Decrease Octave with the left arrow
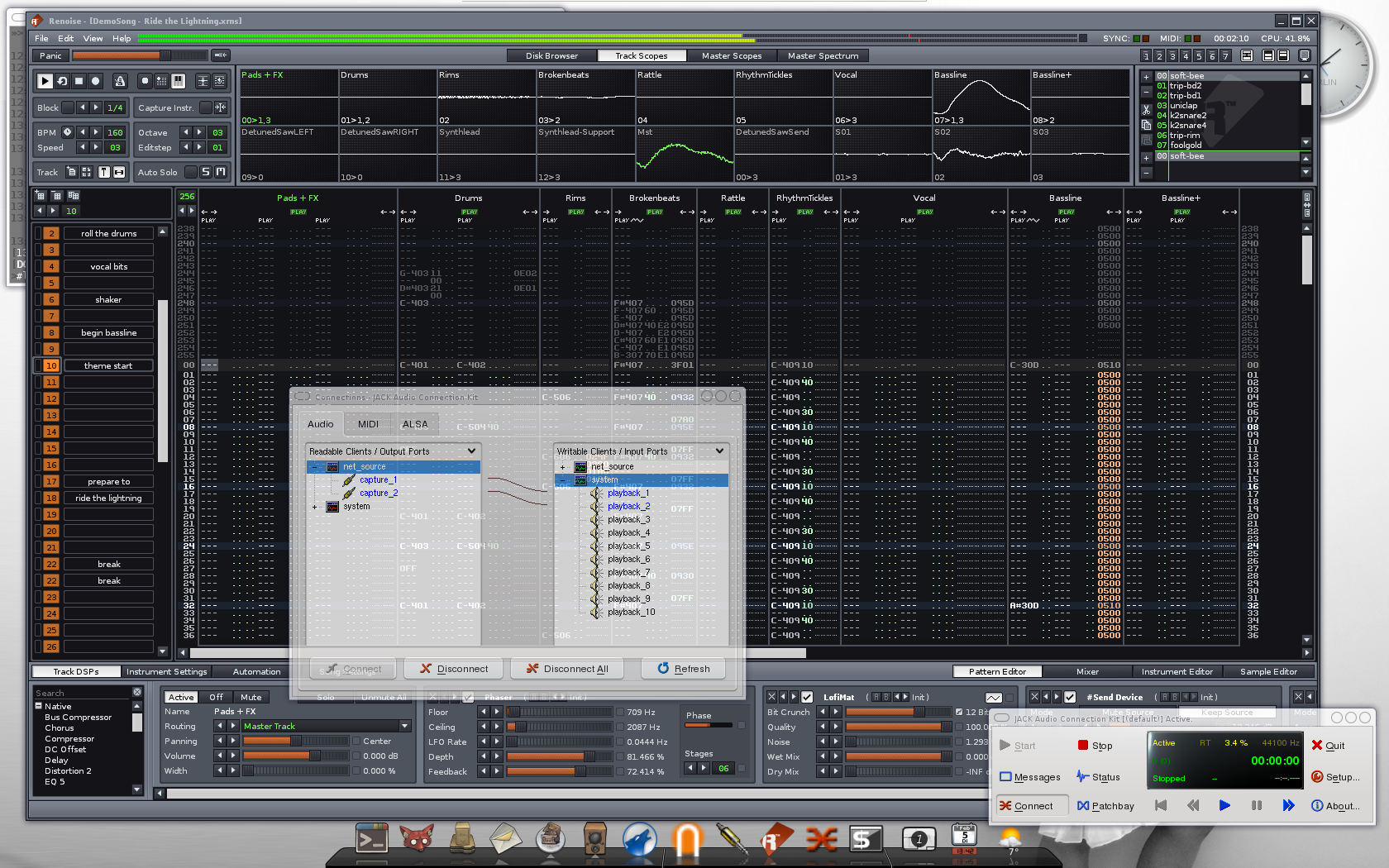1389x868 pixels. [x=186, y=132]
